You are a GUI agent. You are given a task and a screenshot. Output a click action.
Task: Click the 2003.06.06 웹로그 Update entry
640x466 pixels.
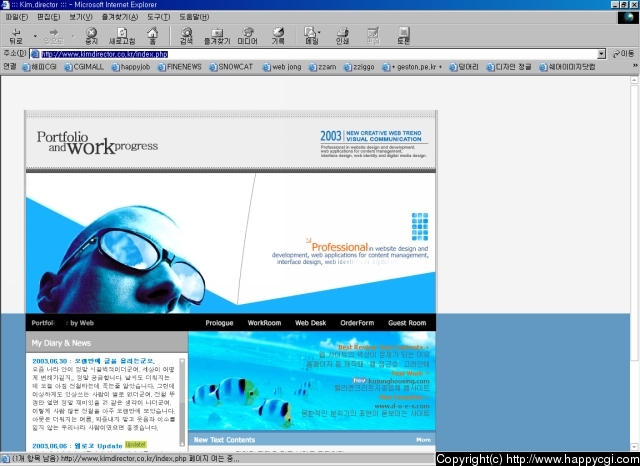77,446
